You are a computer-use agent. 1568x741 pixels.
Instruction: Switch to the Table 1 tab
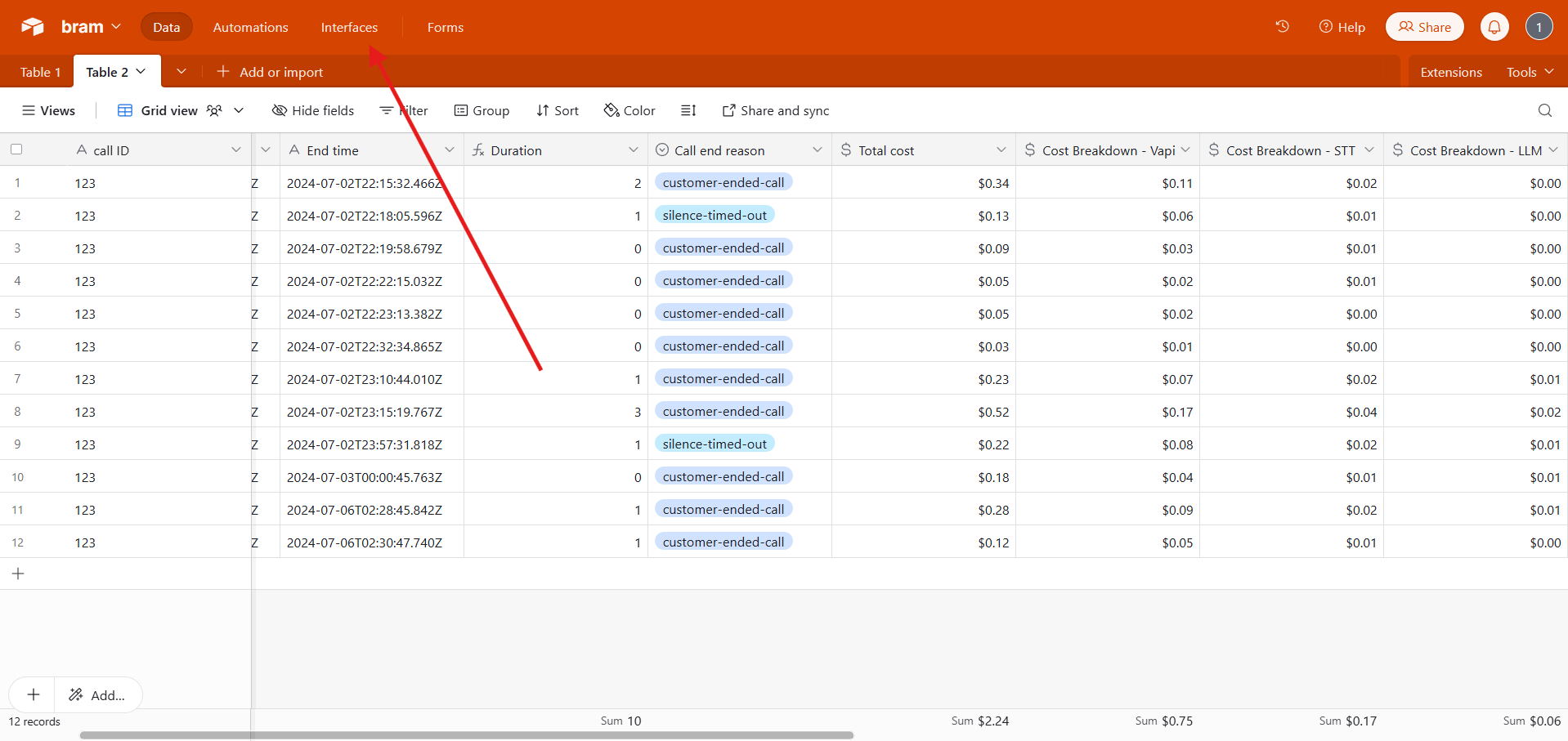pos(40,72)
